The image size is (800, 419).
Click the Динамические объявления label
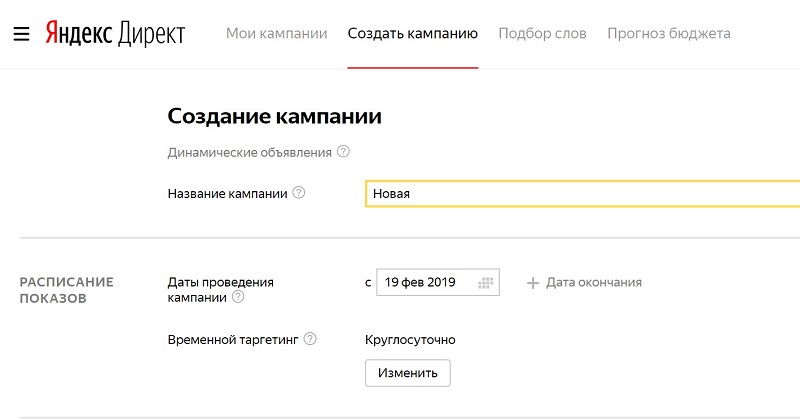tap(249, 152)
